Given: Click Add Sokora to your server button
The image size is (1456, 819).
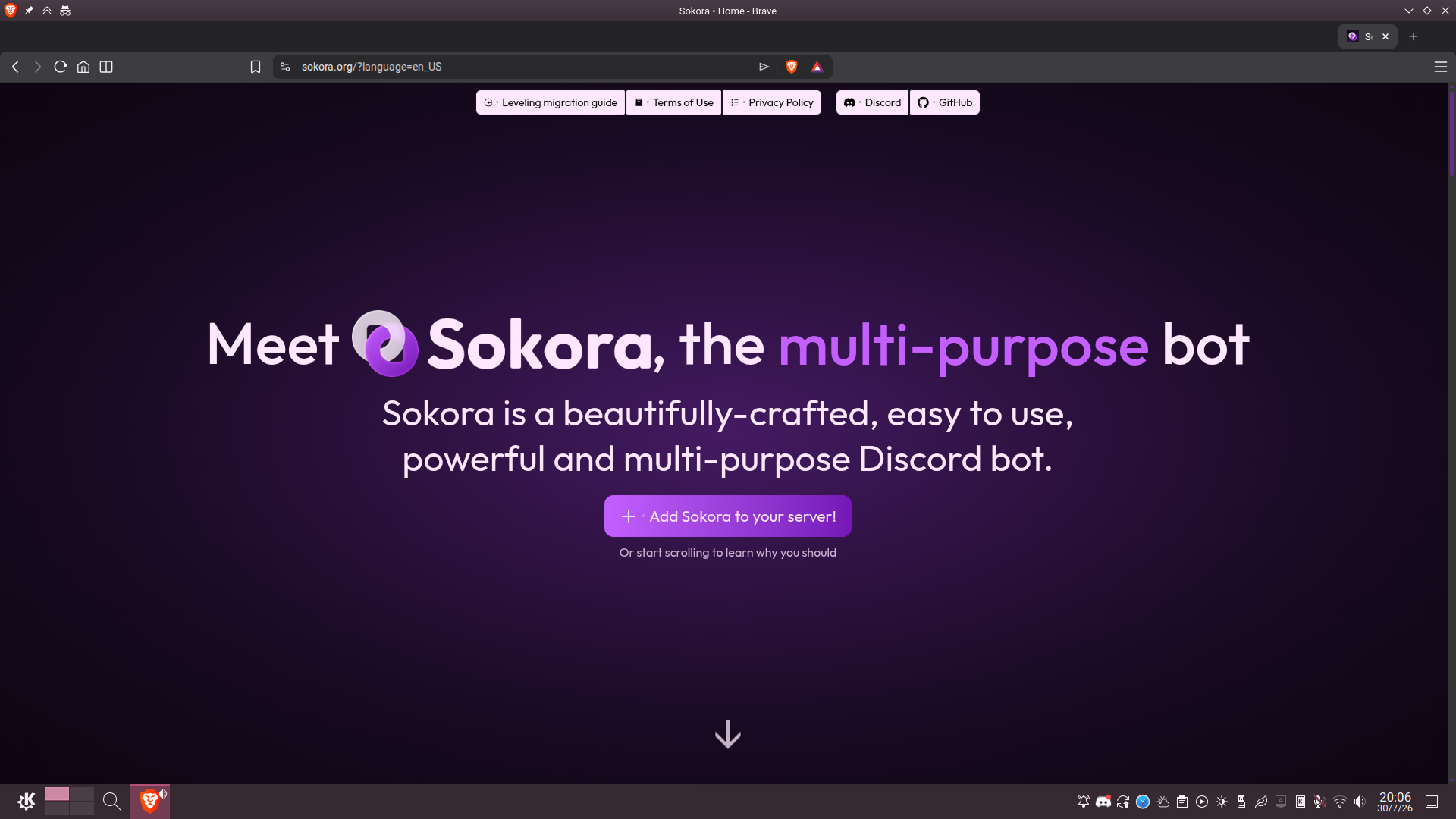Looking at the screenshot, I should [728, 516].
